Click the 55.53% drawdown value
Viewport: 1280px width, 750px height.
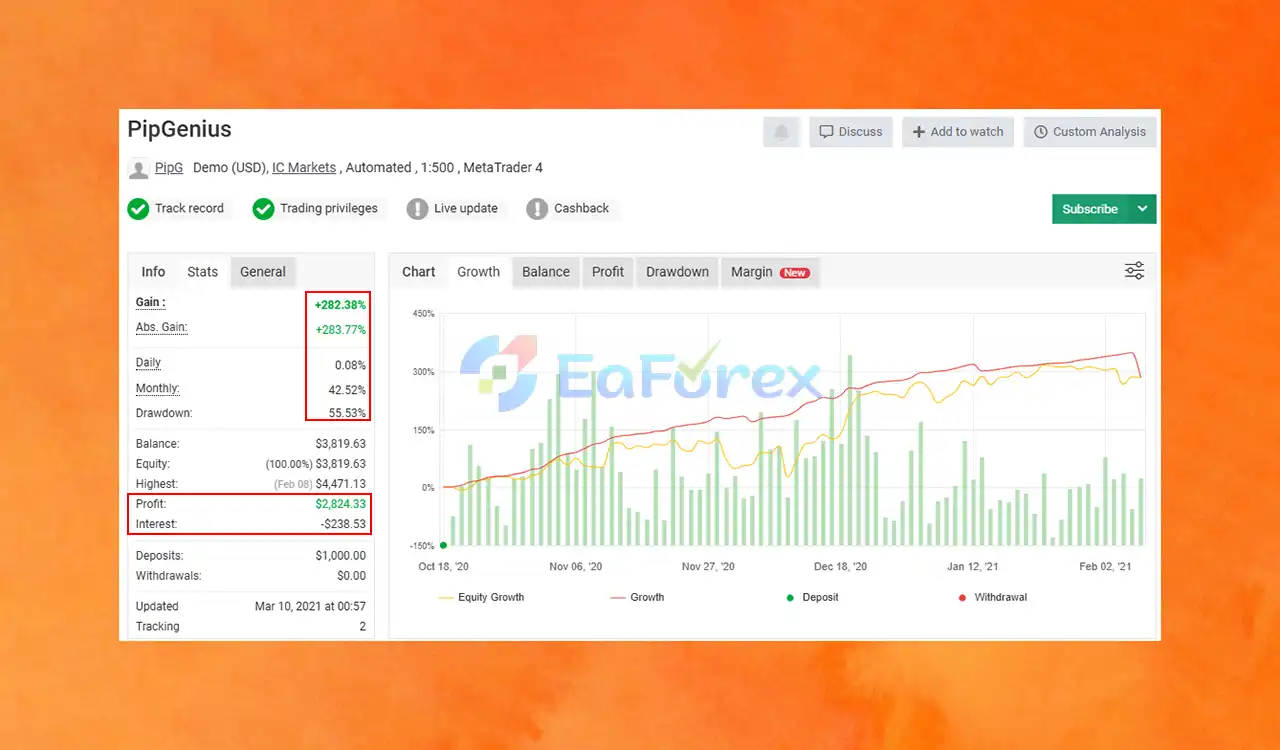point(347,413)
